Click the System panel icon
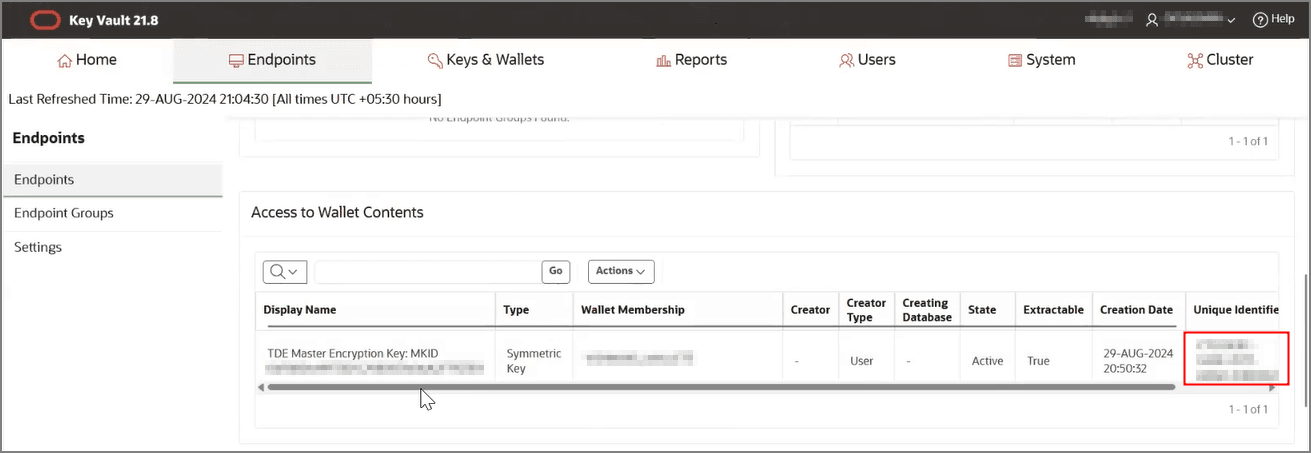 pos(1015,61)
